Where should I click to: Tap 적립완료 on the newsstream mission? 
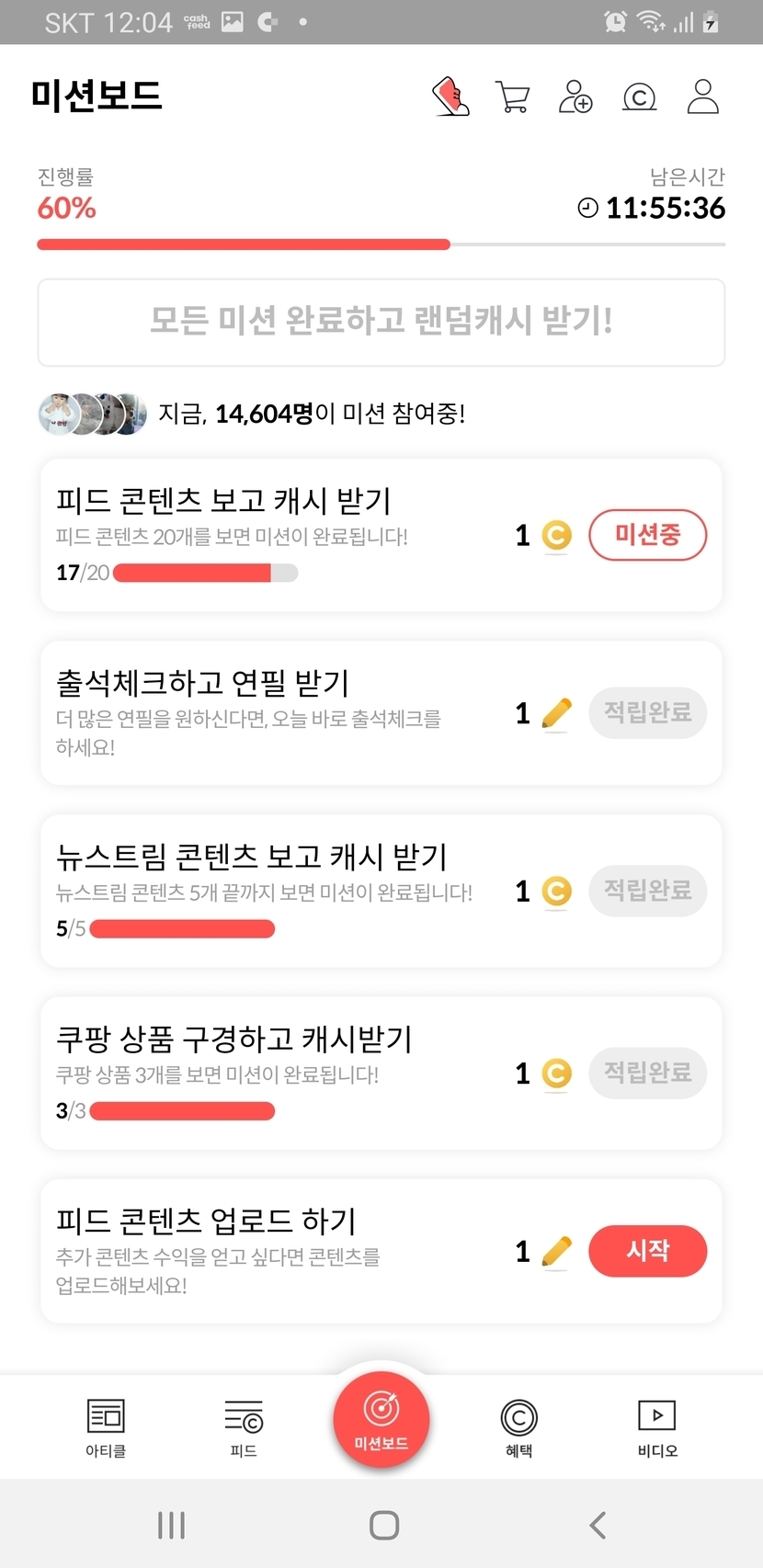click(647, 891)
